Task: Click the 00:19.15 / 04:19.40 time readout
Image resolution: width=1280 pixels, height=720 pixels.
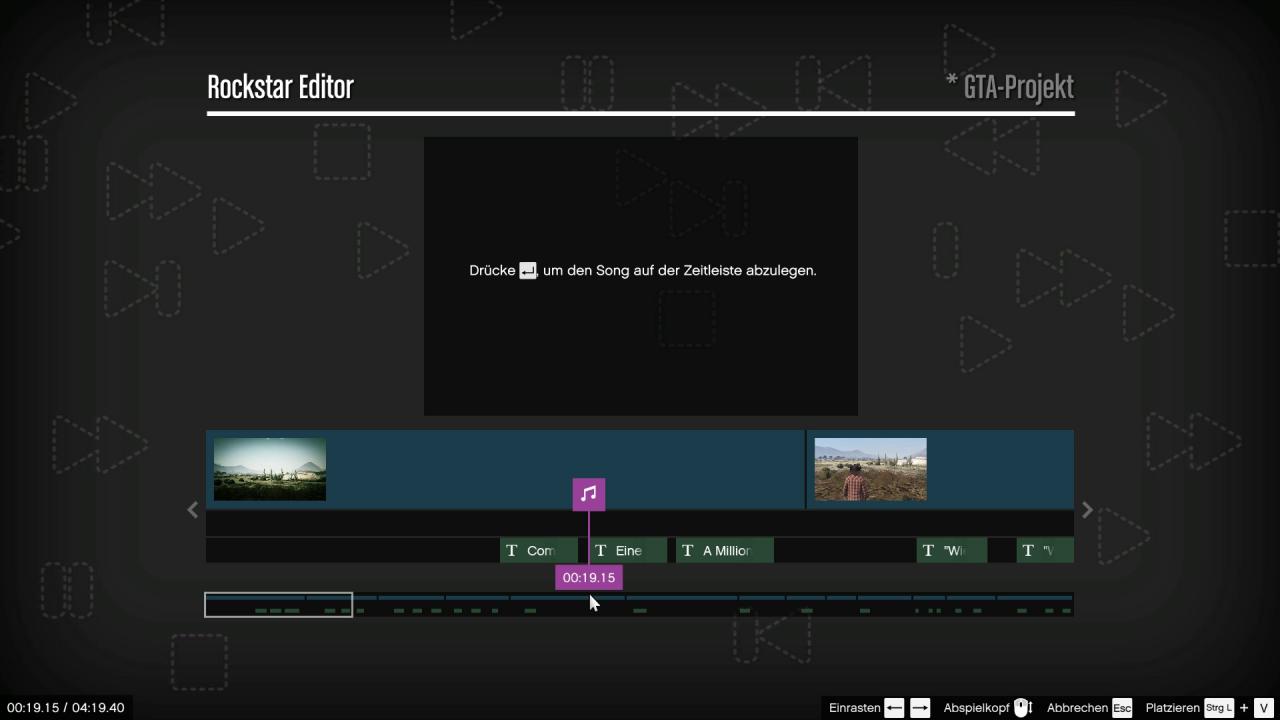Action: (66, 708)
